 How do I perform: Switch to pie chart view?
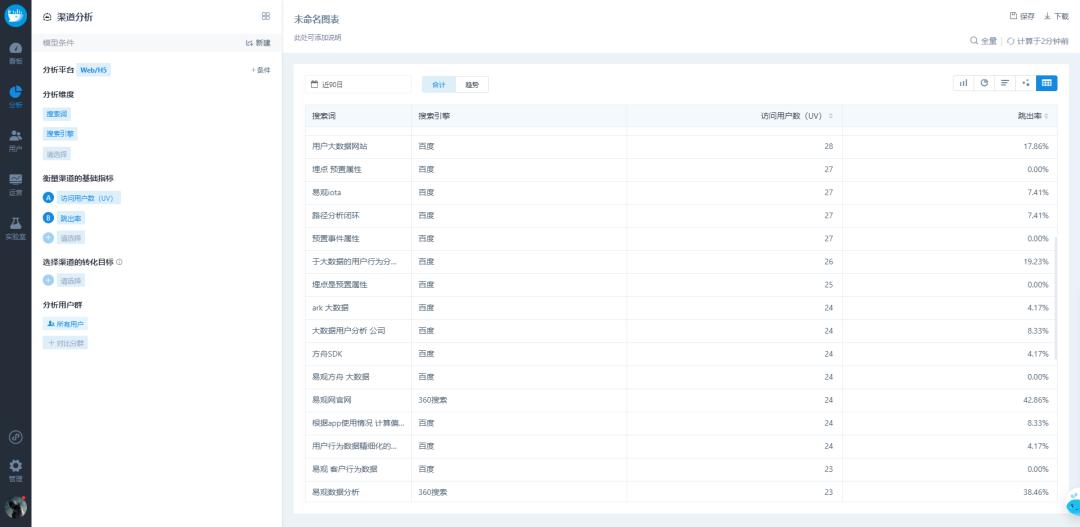(x=984, y=83)
